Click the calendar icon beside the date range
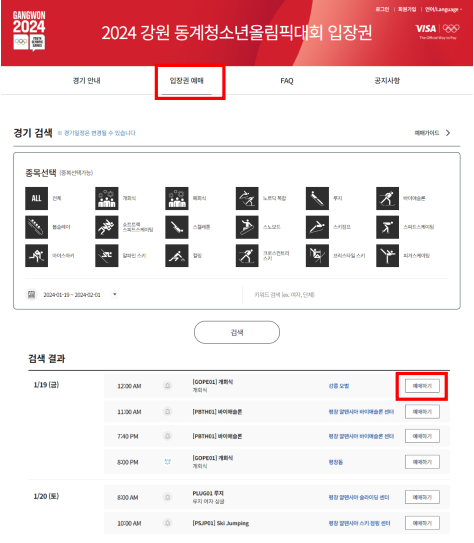The image size is (474, 543). pyautogui.click(x=31, y=295)
